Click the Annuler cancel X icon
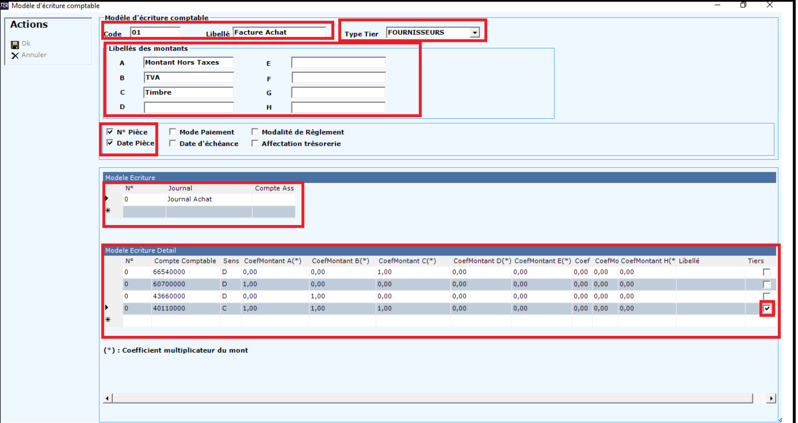The width and height of the screenshot is (798, 423). (15, 55)
